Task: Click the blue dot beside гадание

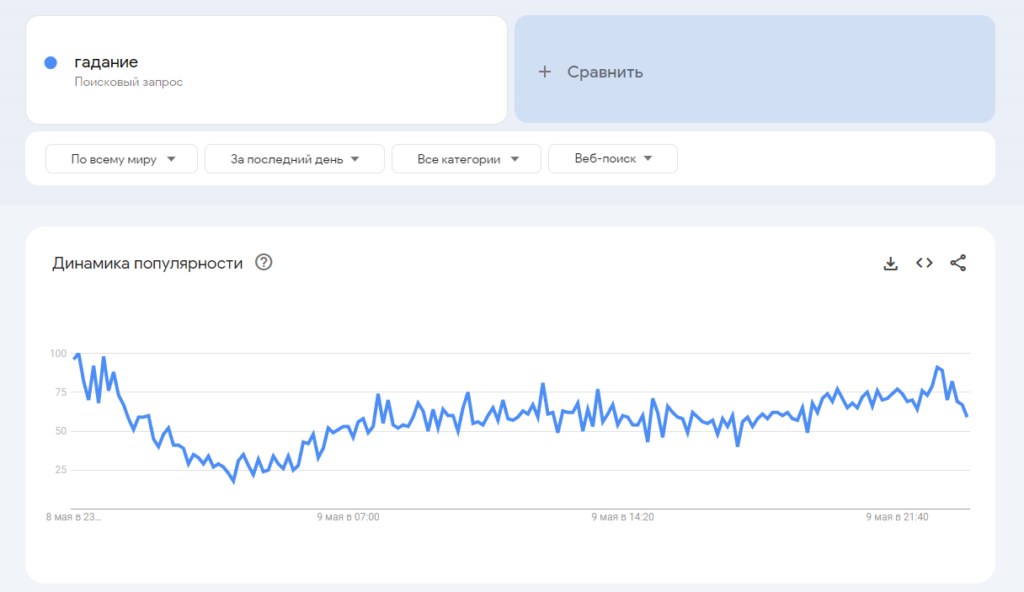Action: 50,63
